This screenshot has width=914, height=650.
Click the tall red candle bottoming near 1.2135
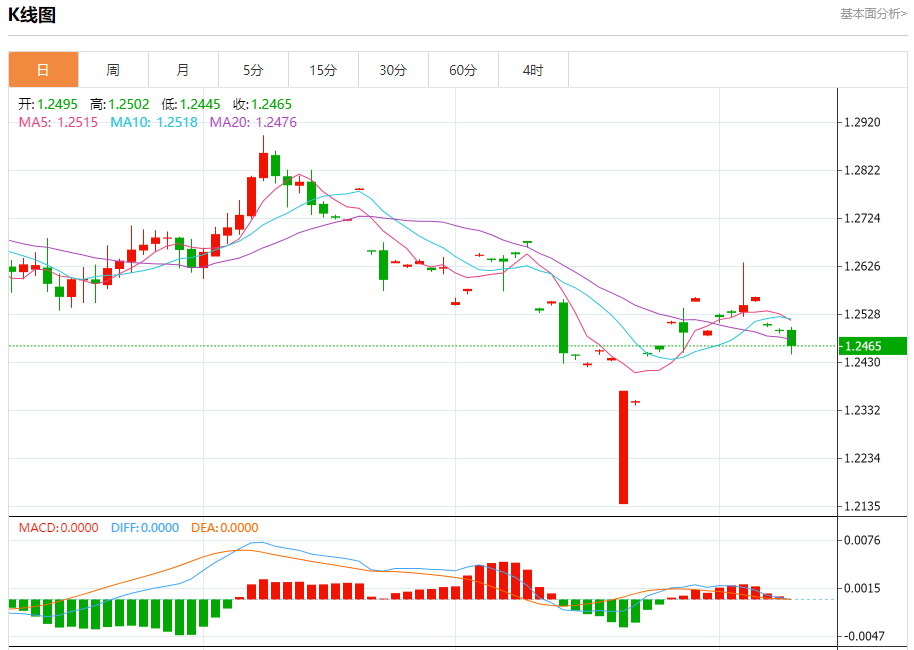coord(623,447)
